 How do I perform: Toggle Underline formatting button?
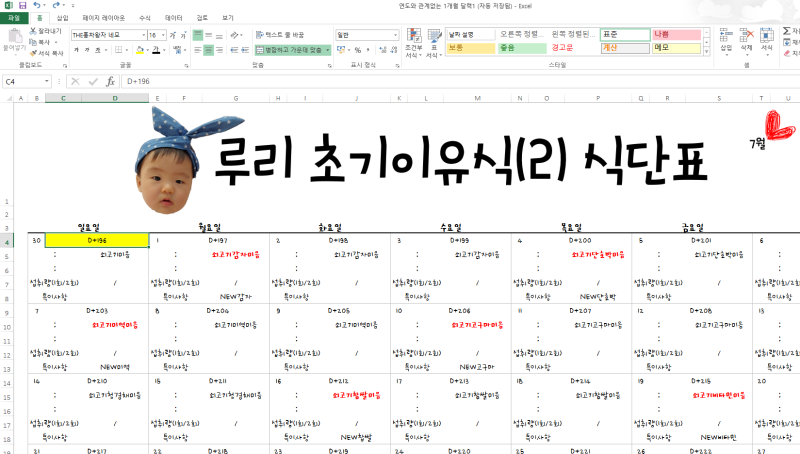[97, 50]
